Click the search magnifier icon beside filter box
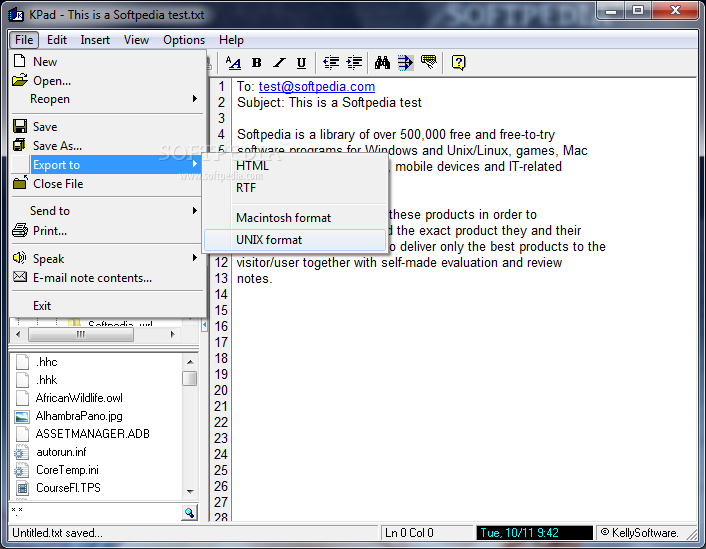 (190, 513)
